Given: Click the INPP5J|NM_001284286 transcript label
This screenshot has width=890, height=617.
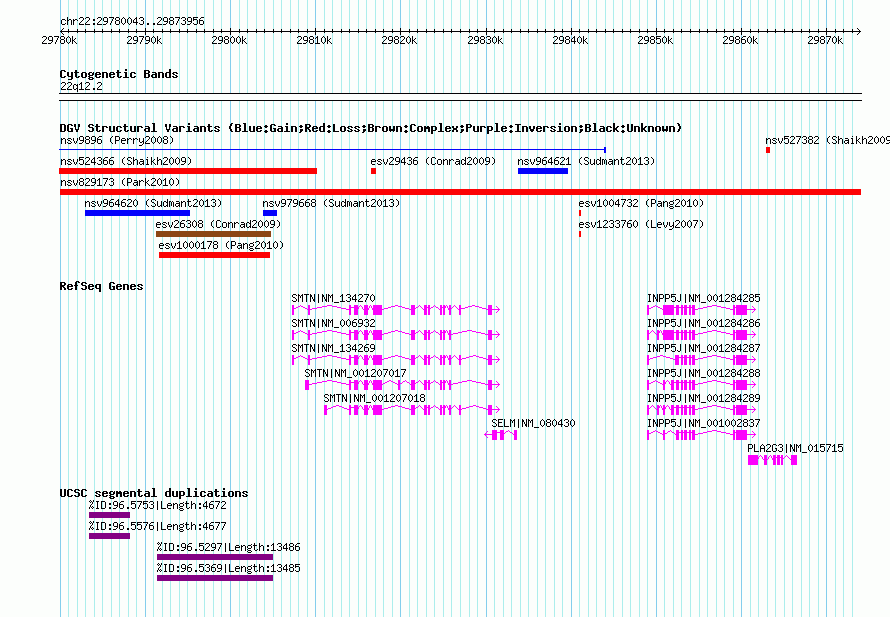Looking at the screenshot, I should pyautogui.click(x=704, y=323).
